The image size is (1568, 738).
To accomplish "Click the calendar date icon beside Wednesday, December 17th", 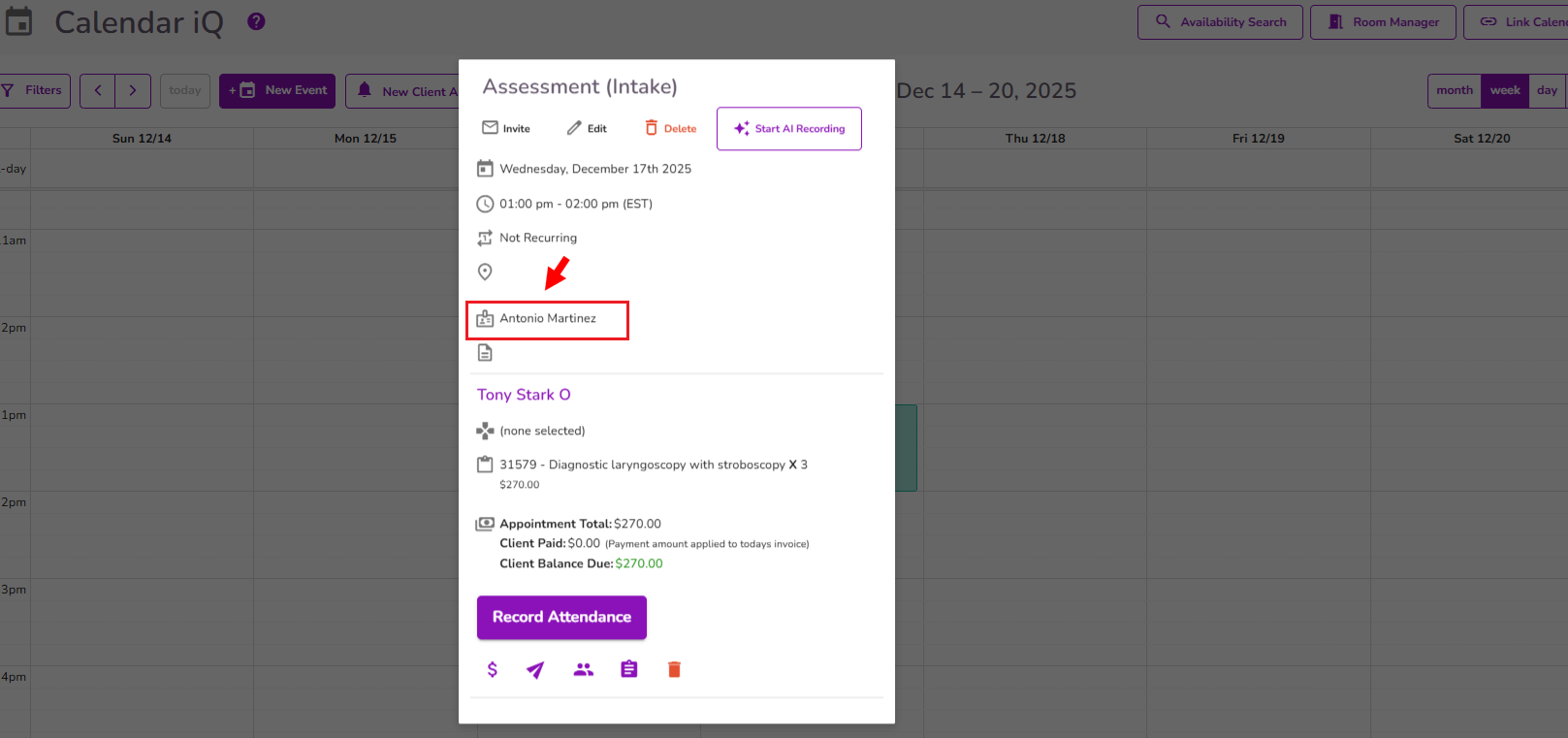I will (485, 169).
